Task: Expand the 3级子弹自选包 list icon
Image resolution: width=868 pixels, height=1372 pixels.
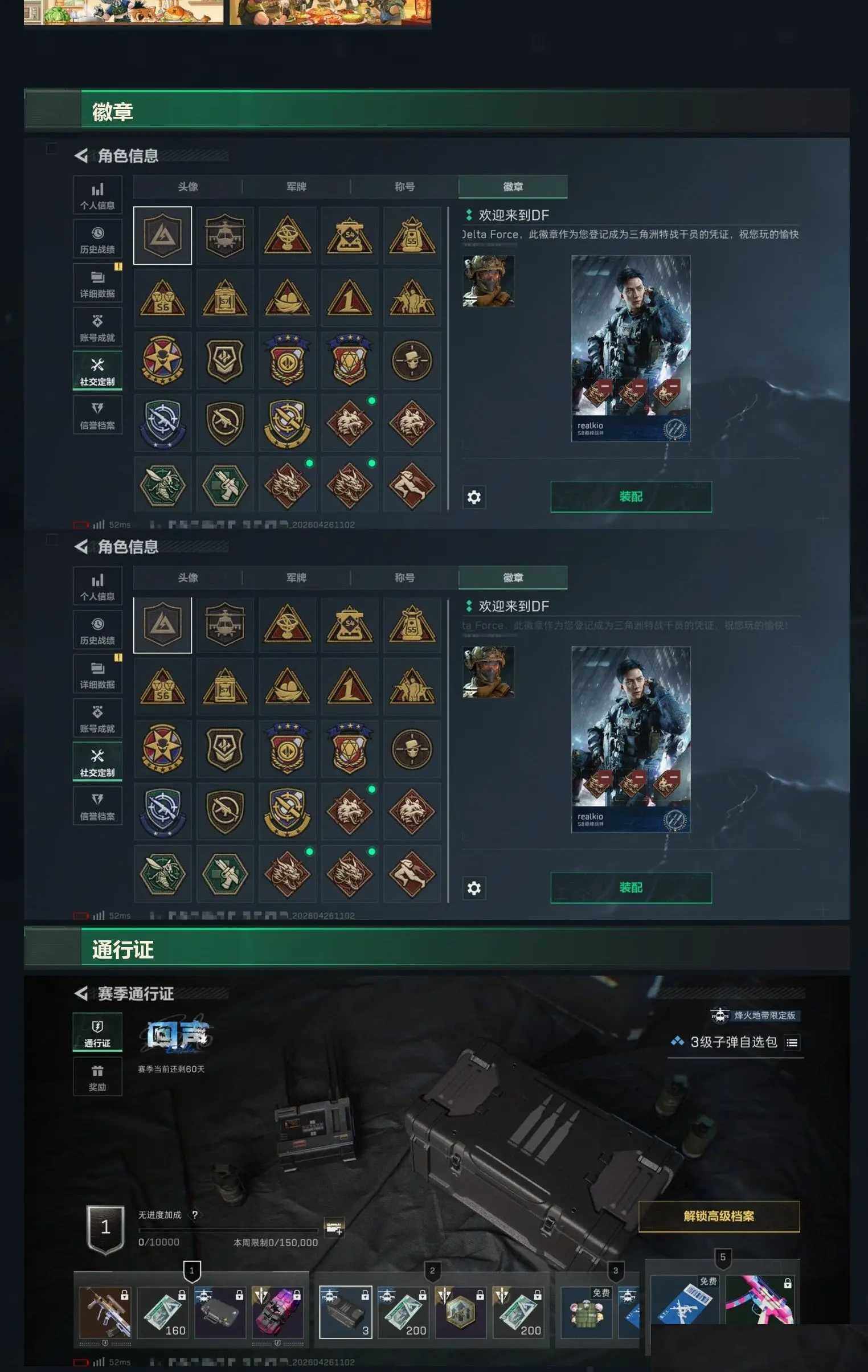Action: click(x=792, y=1043)
